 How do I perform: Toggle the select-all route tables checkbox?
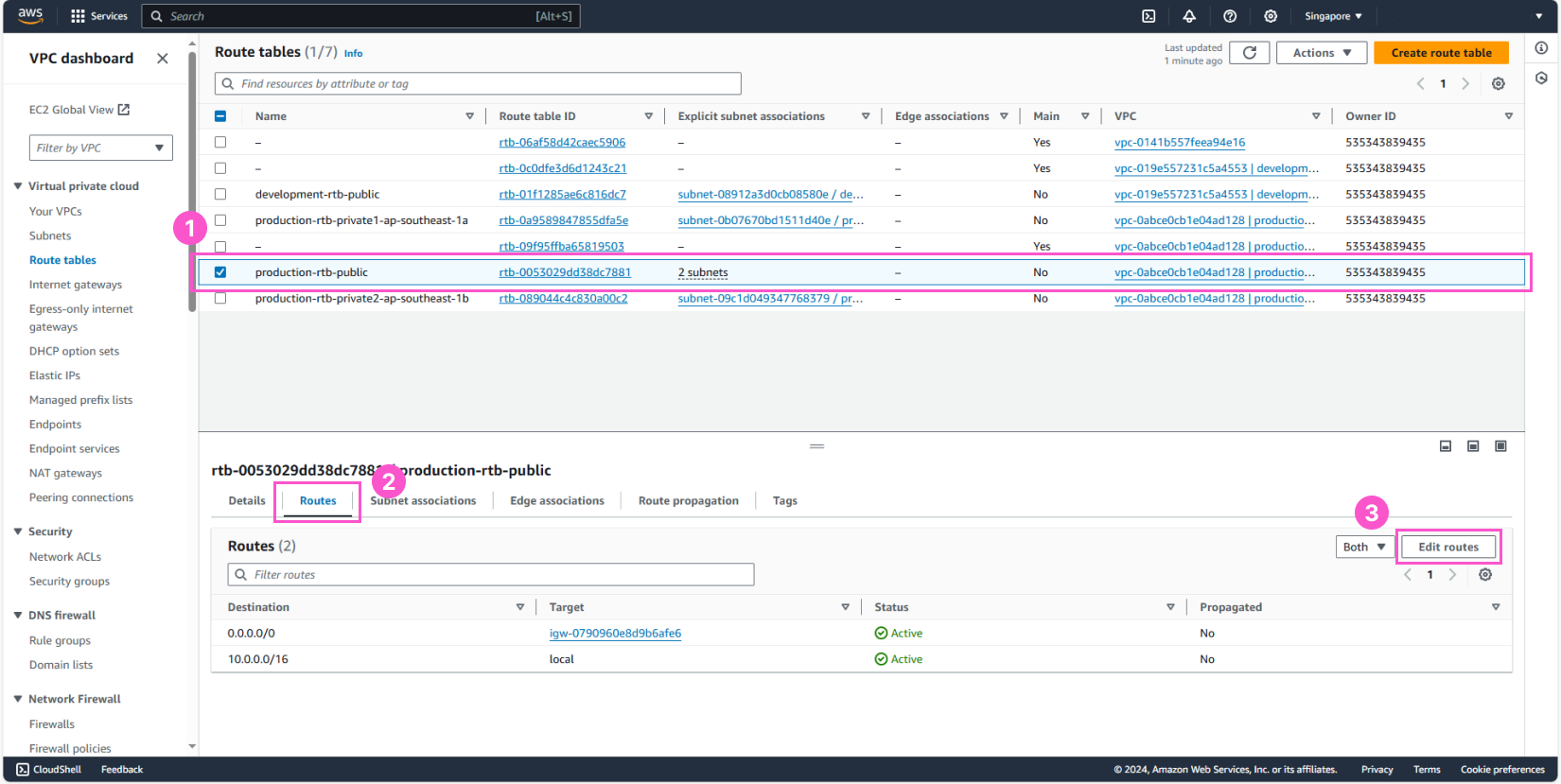(220, 116)
